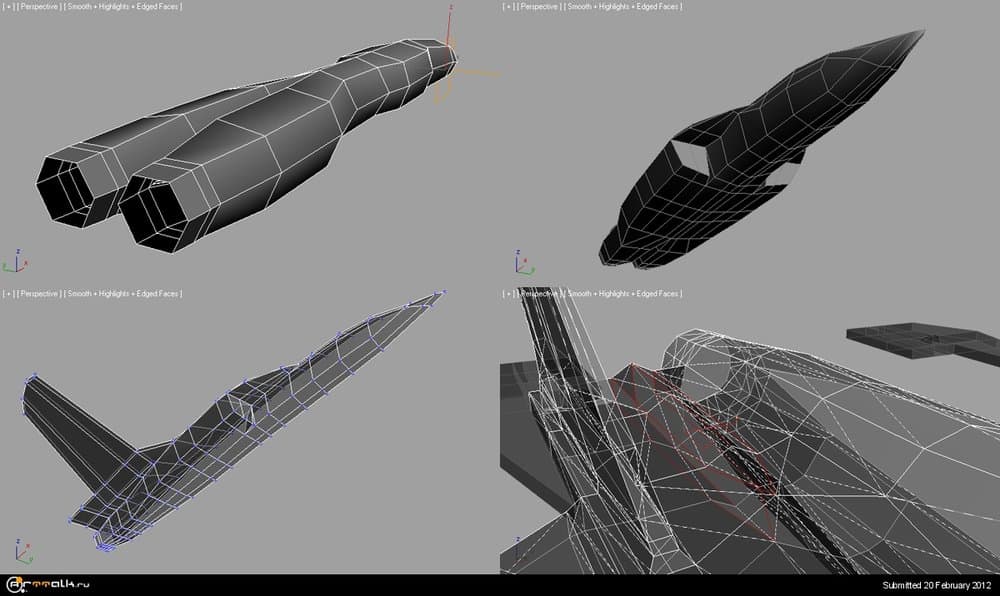This screenshot has height=596, width=1000.
Task: Select the flat box object in the wireframe close-up
Action: coord(920,342)
